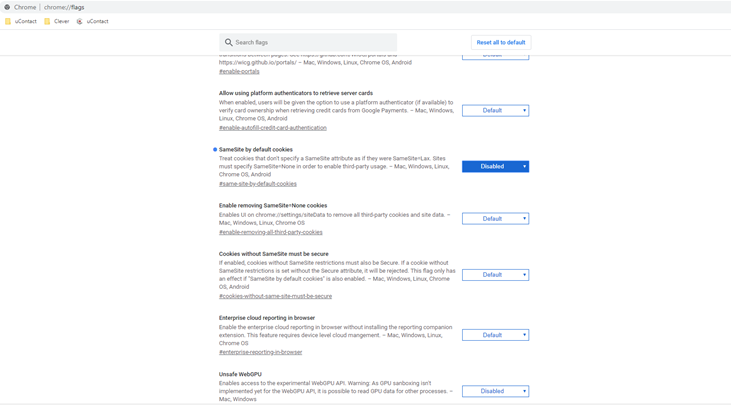The image size is (731, 406).
Task: Open dropdown for Cookies without SameSite must be secure
Action: 495,275
